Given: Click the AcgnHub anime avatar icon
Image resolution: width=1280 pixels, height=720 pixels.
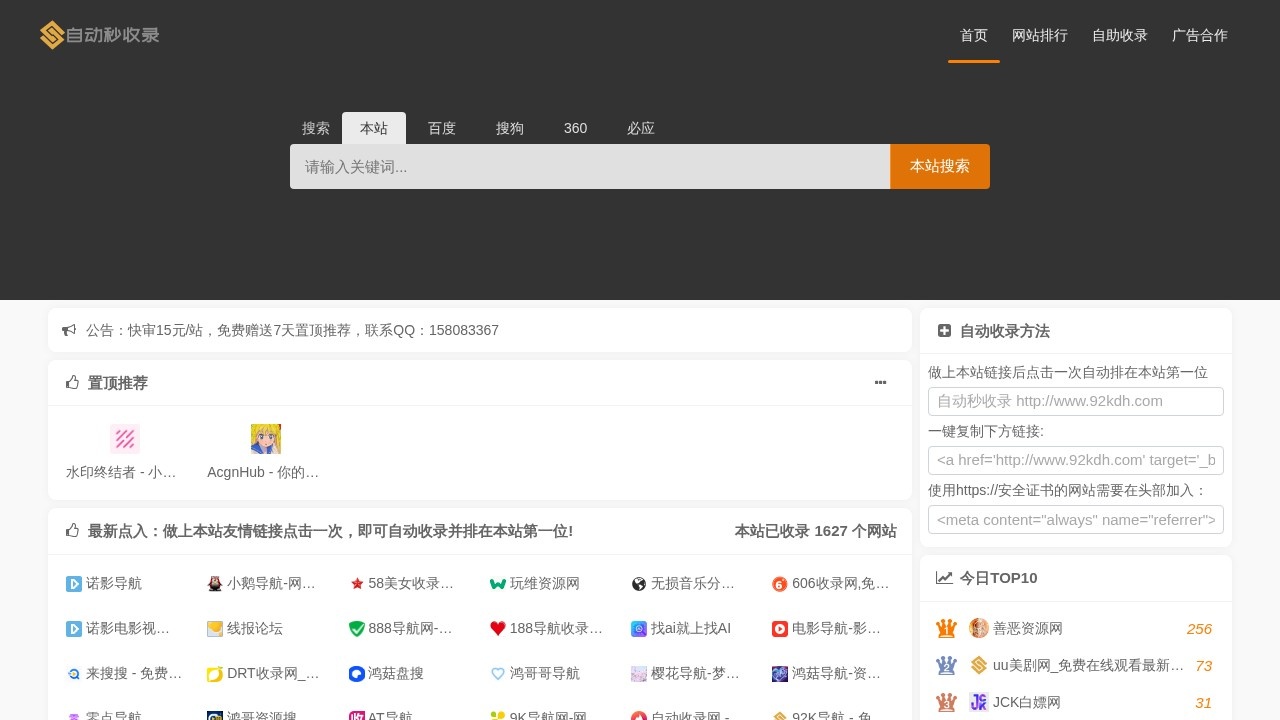Looking at the screenshot, I should click(x=266, y=439).
